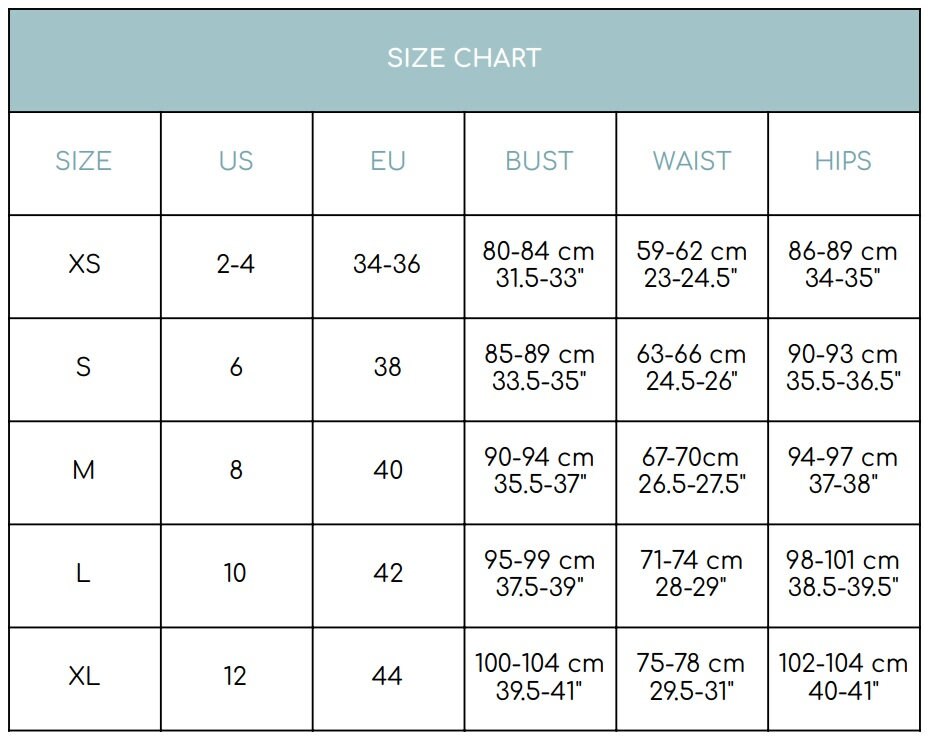This screenshot has width=930, height=742.
Task: Select the US column header
Action: click(x=237, y=163)
